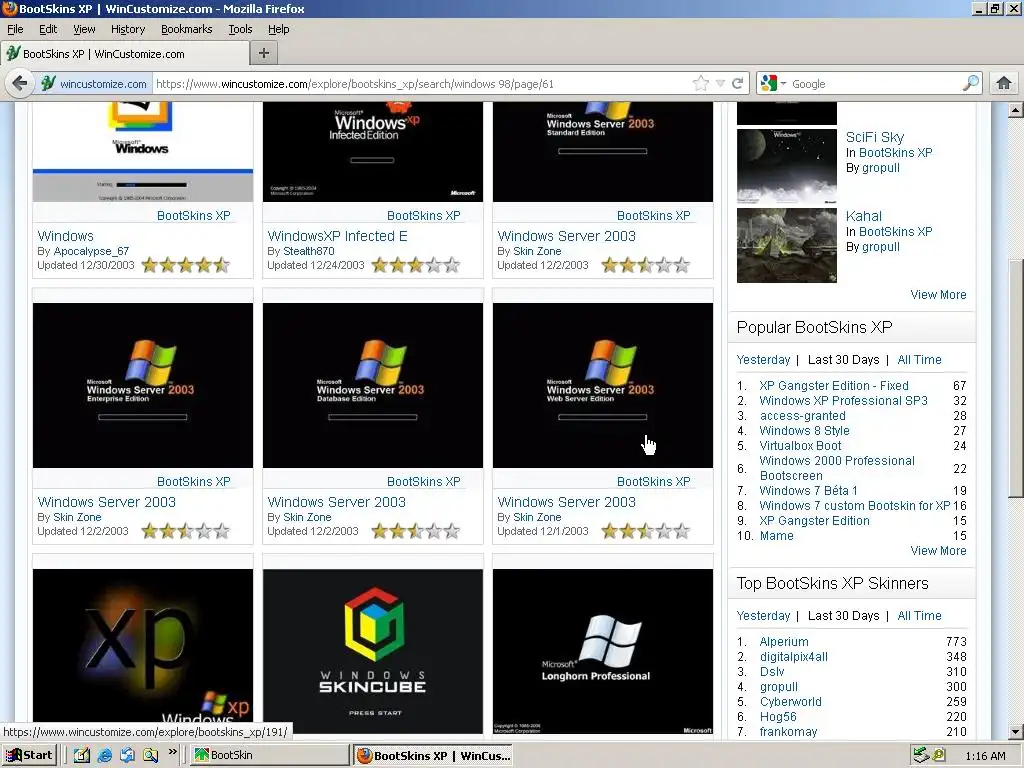Reload the page using the refresh icon

(x=738, y=84)
